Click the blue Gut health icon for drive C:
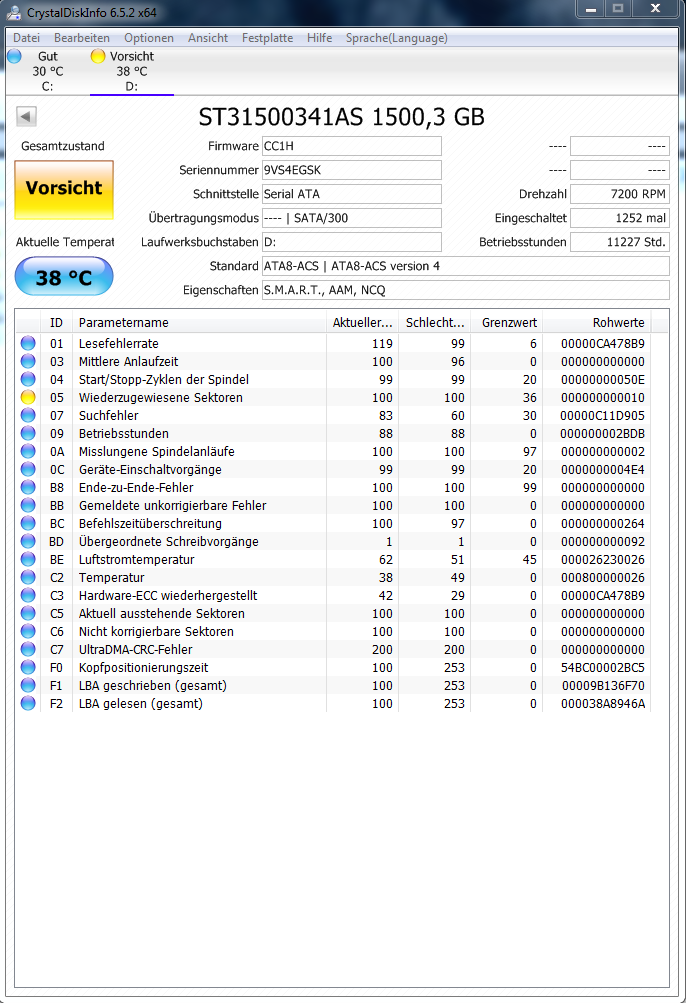Viewport: 686px width, 1003px height. click(14, 56)
